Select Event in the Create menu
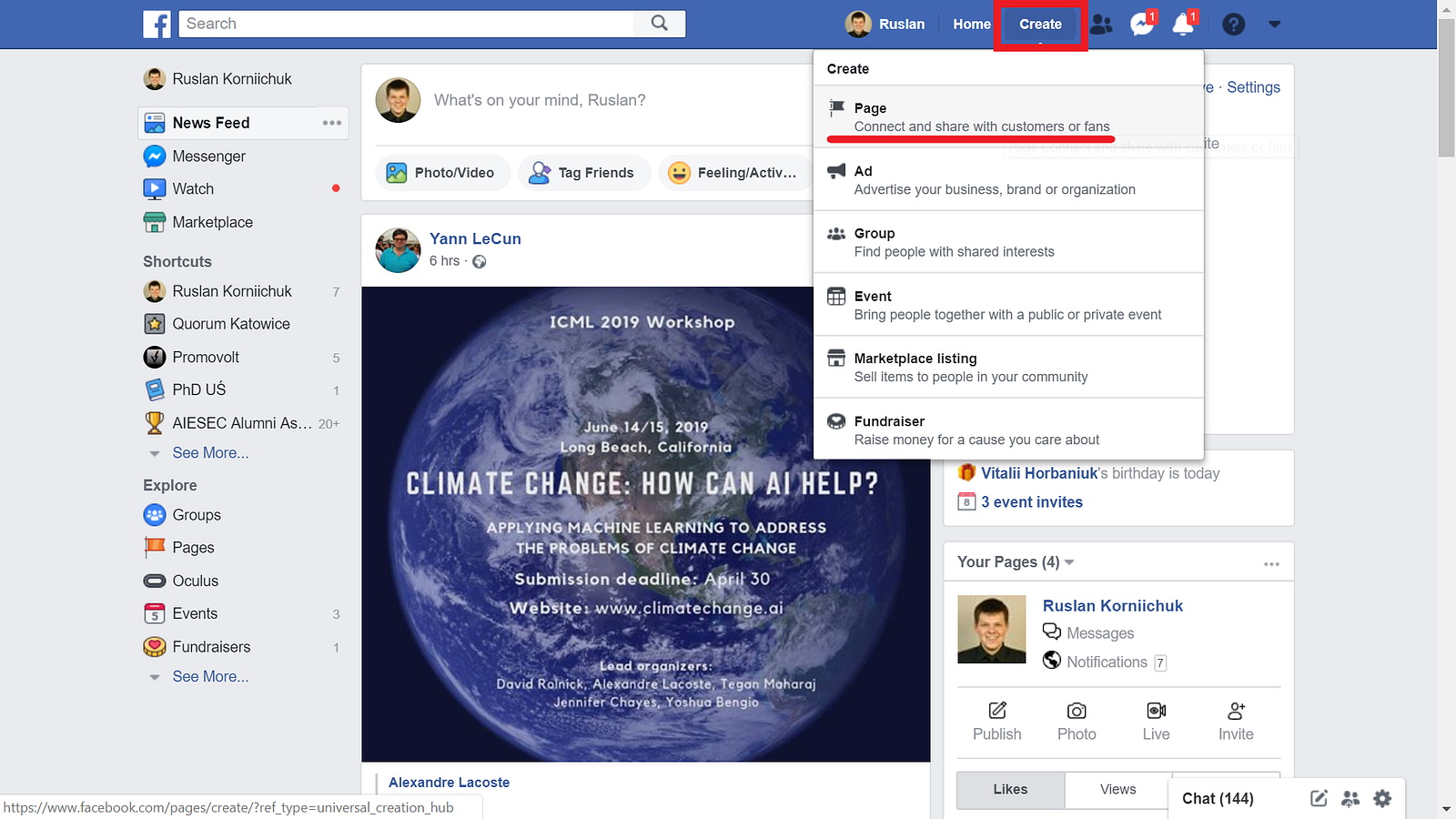Screen dimensions: 1456x819 click(x=1008, y=305)
